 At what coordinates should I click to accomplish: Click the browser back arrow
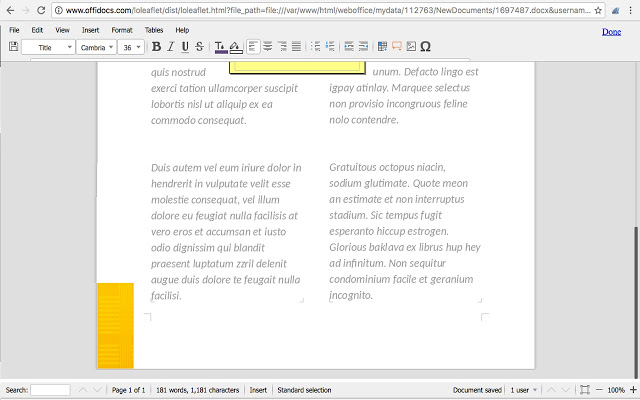click(10, 10)
